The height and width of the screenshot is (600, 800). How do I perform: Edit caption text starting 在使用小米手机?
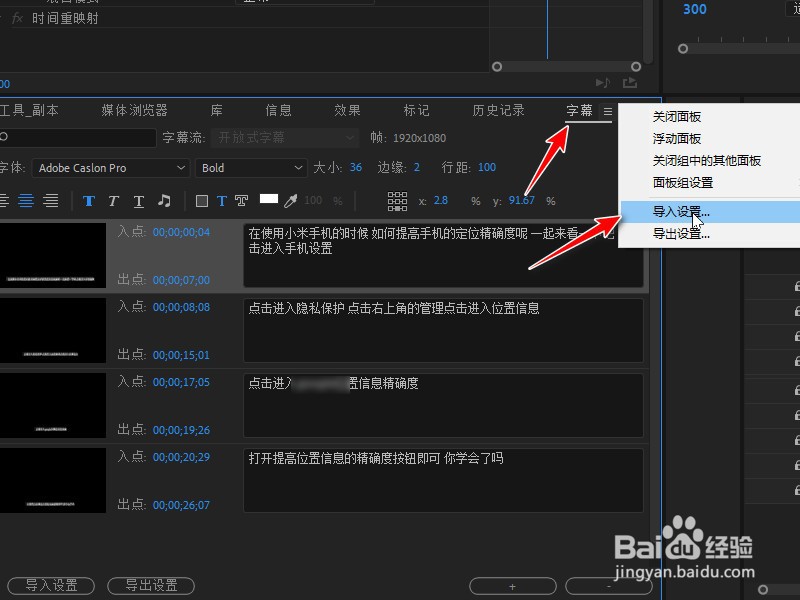pos(443,255)
